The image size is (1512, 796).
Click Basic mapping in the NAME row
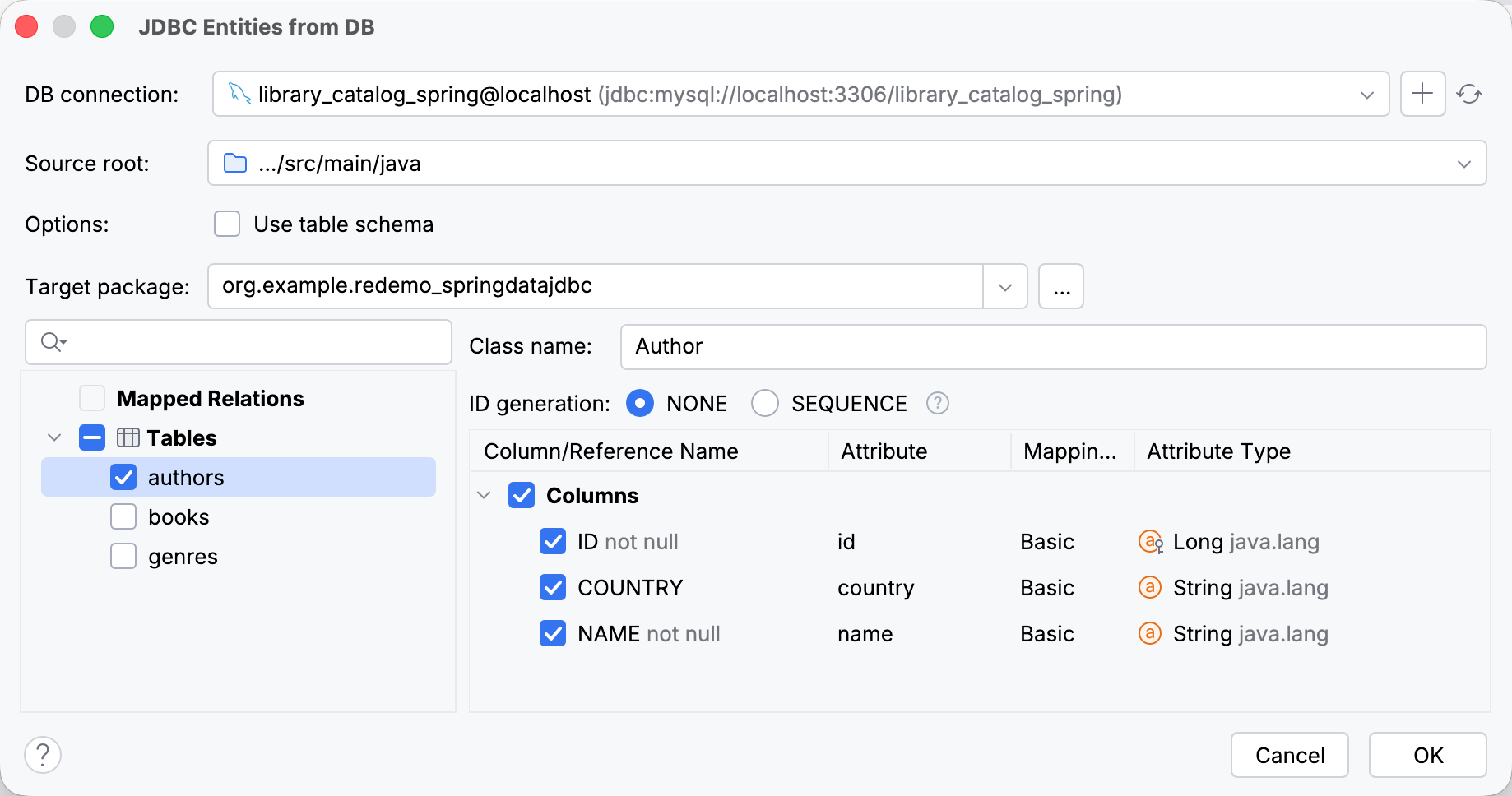(x=1047, y=634)
